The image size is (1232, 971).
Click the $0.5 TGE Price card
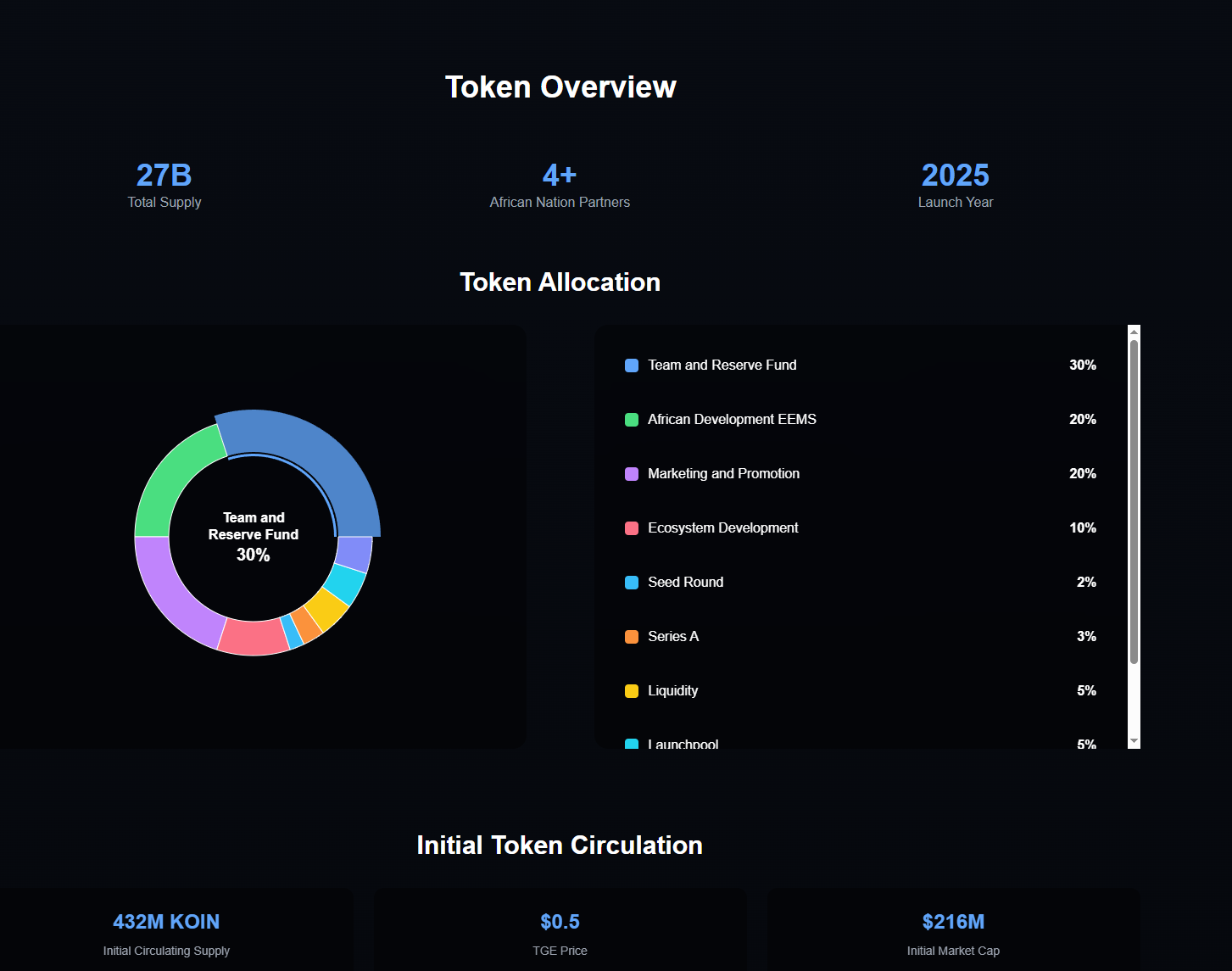click(560, 933)
